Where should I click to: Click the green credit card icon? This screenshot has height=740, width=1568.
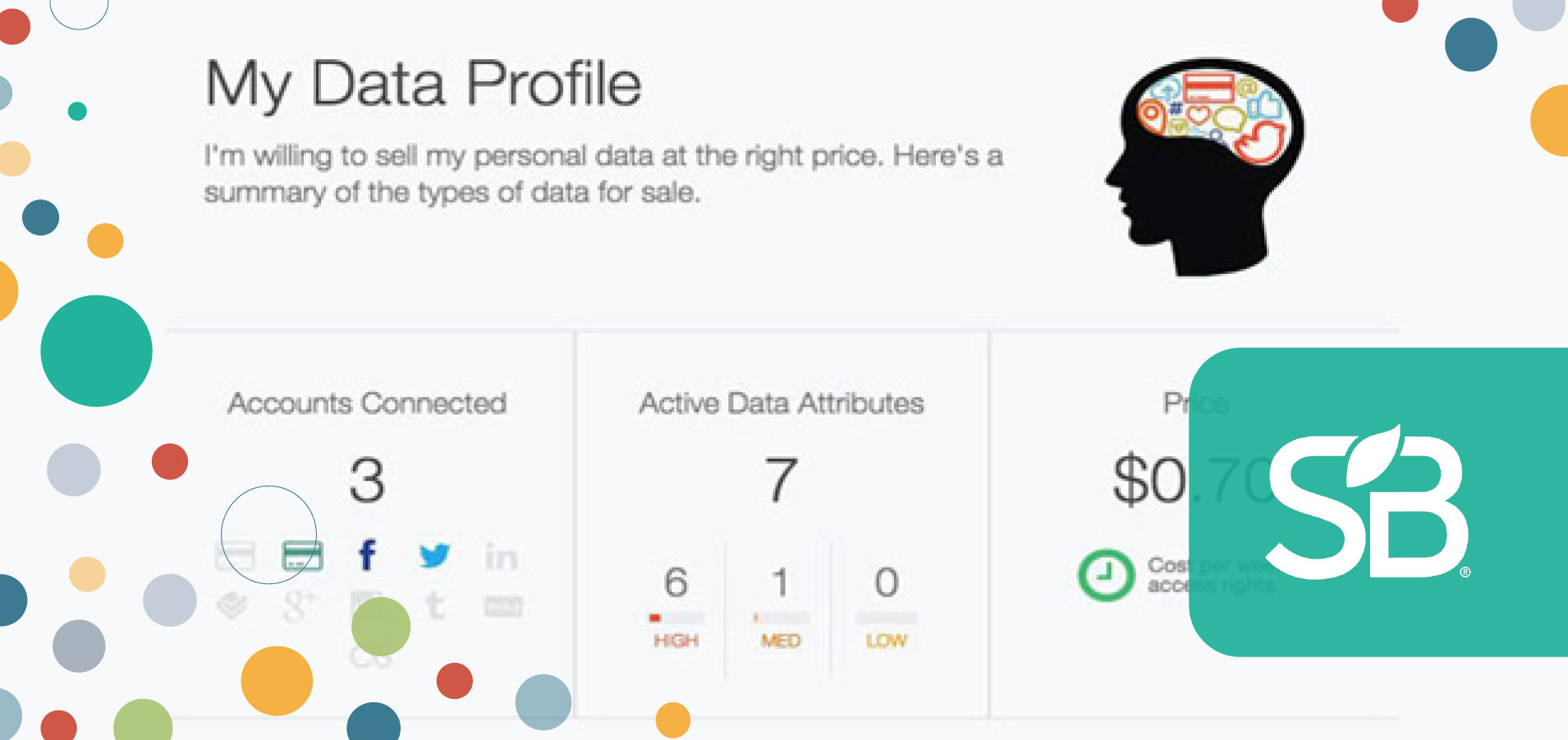tap(301, 555)
